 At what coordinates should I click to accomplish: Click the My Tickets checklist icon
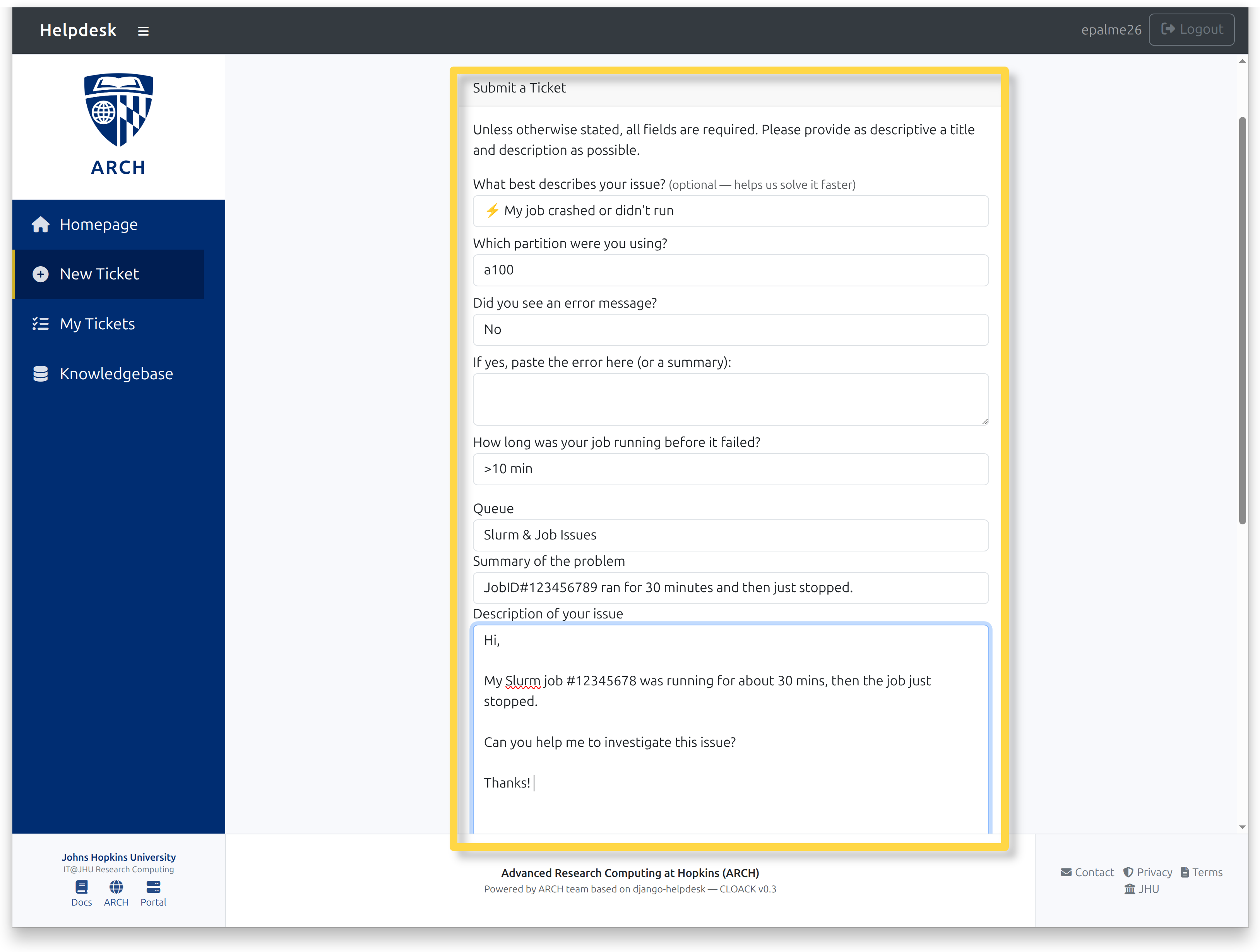click(41, 324)
